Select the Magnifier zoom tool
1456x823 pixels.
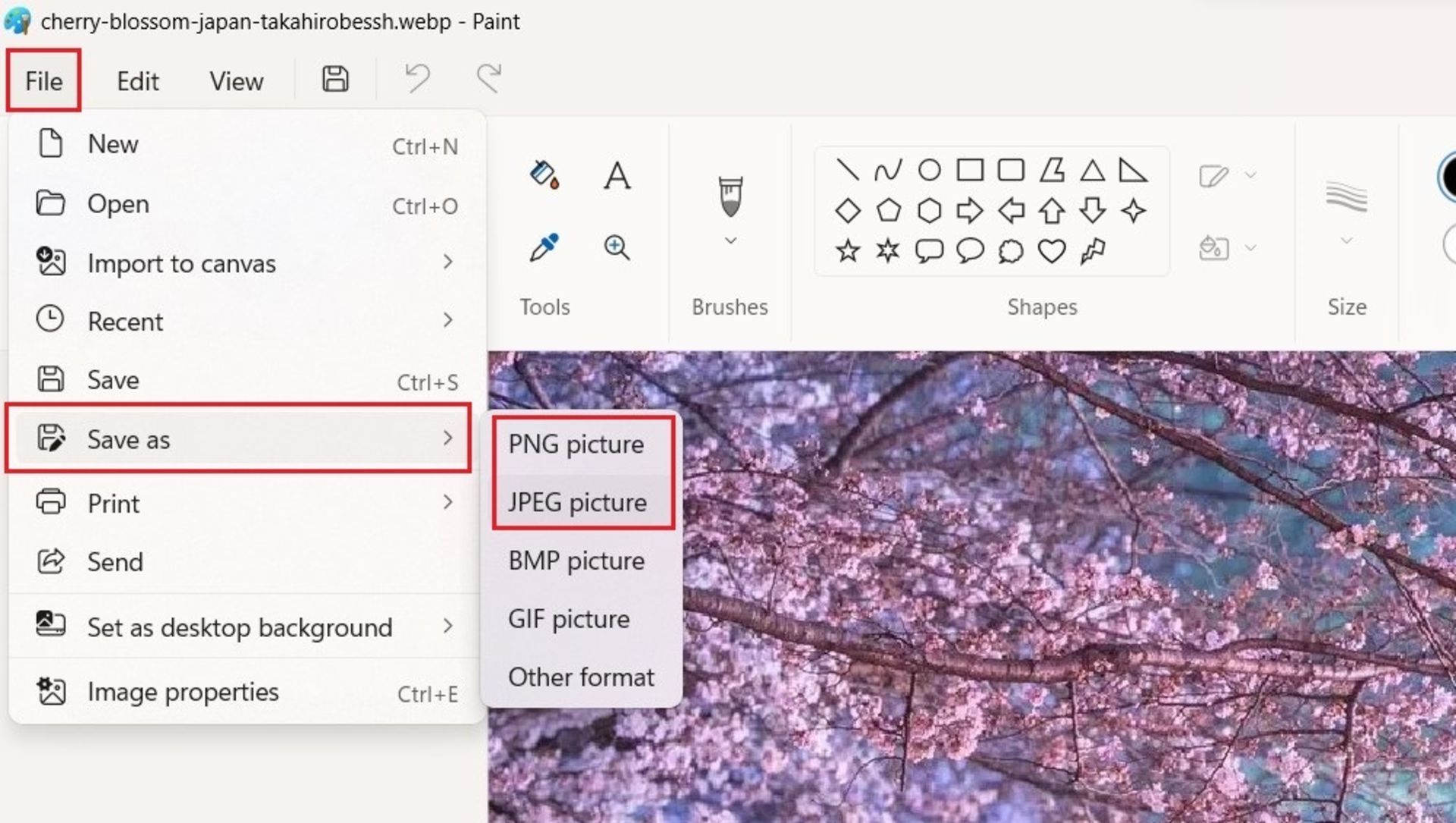618,247
